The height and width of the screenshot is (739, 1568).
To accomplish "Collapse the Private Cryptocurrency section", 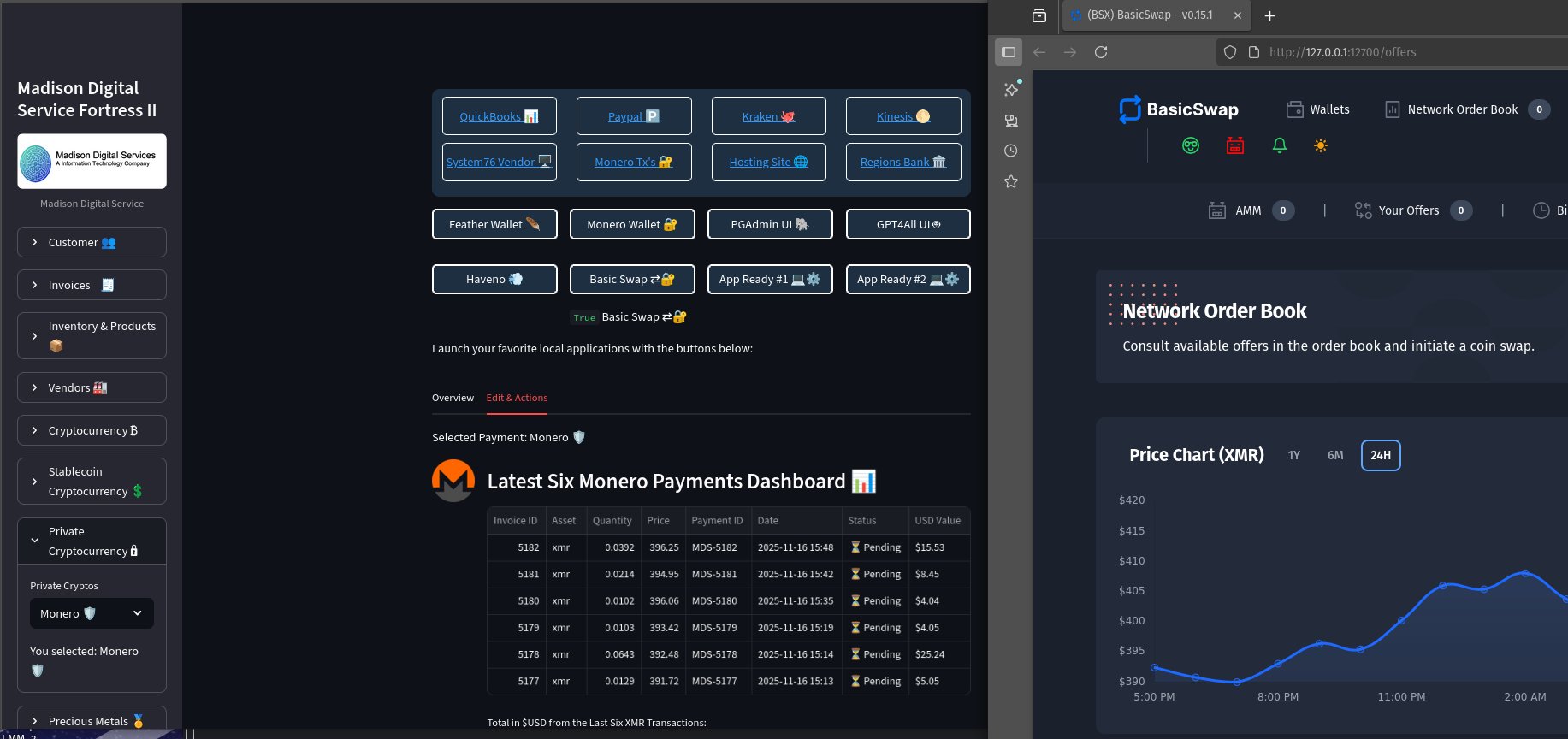I will click(92, 541).
